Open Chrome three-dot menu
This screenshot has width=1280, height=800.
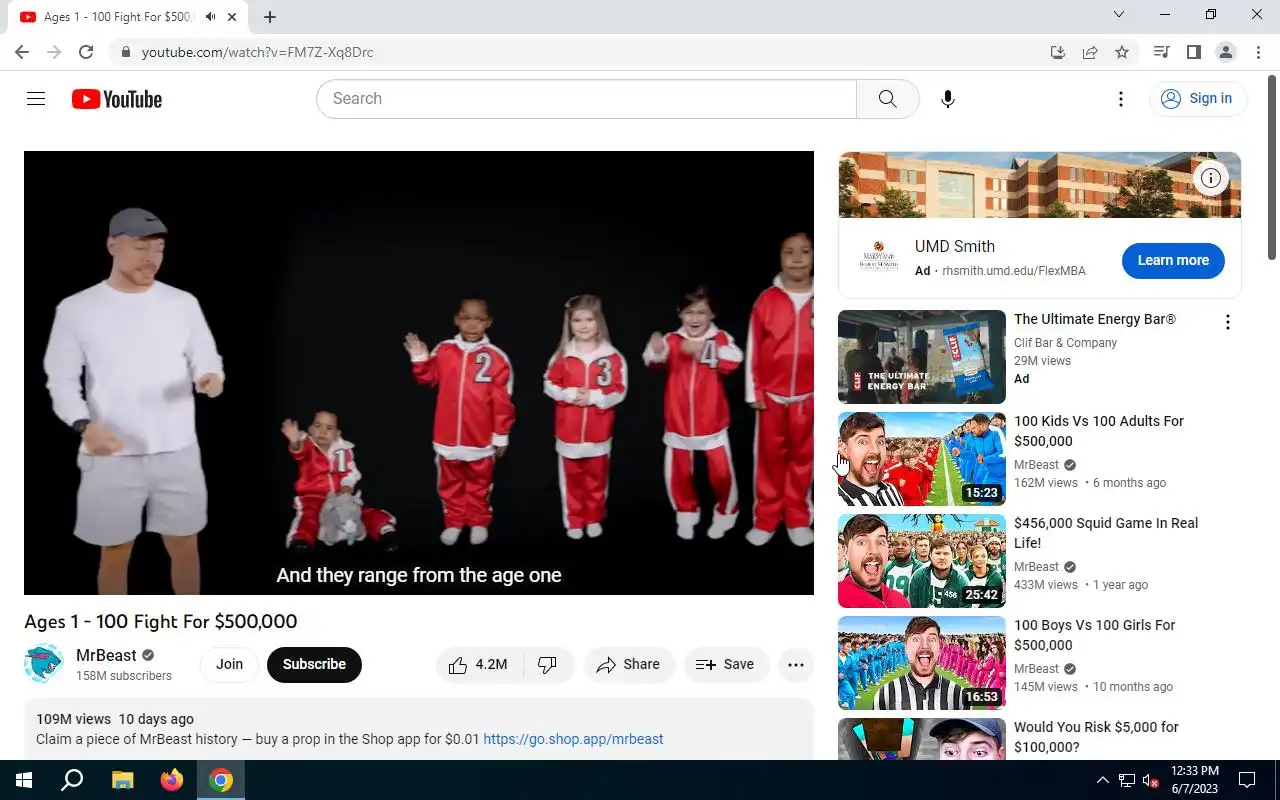point(1257,52)
